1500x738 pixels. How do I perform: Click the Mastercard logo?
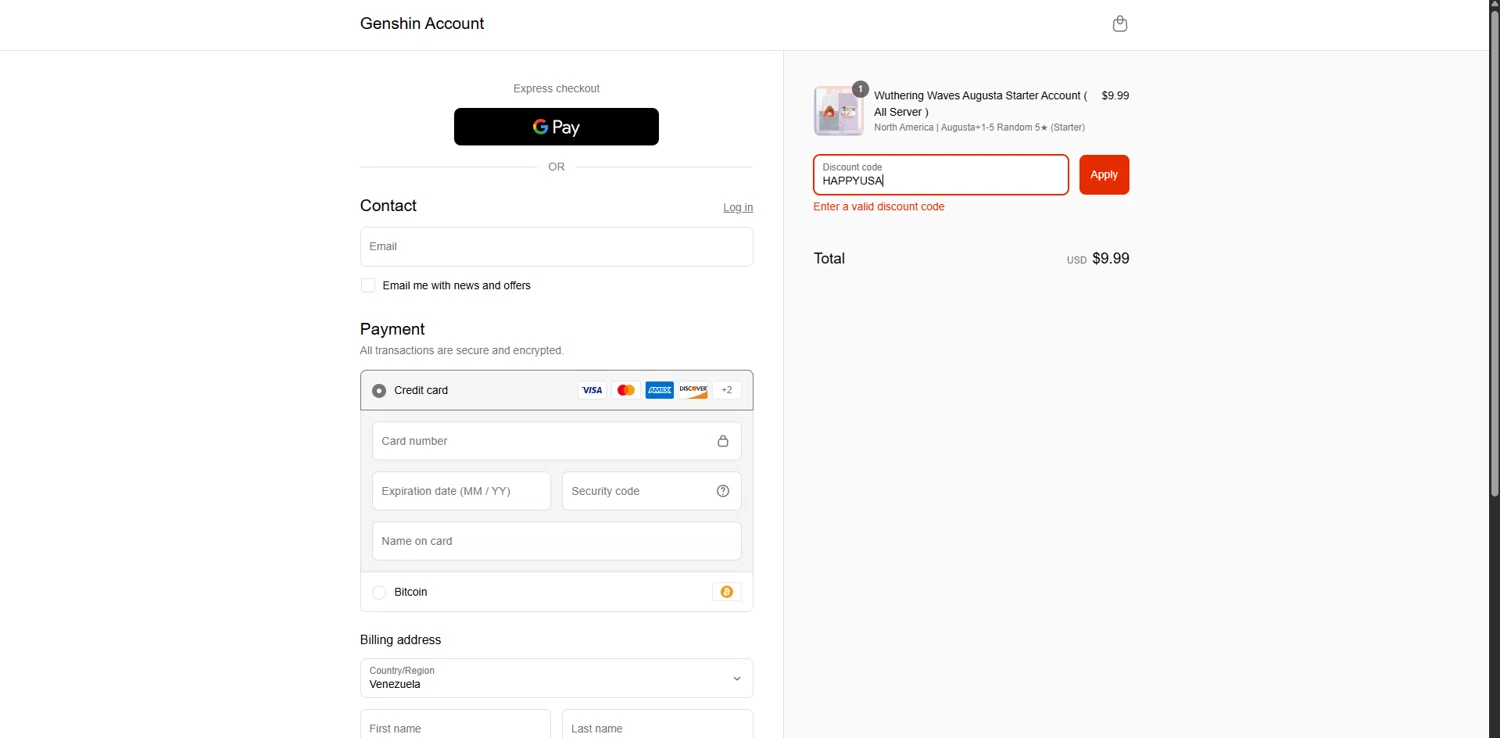coord(626,390)
